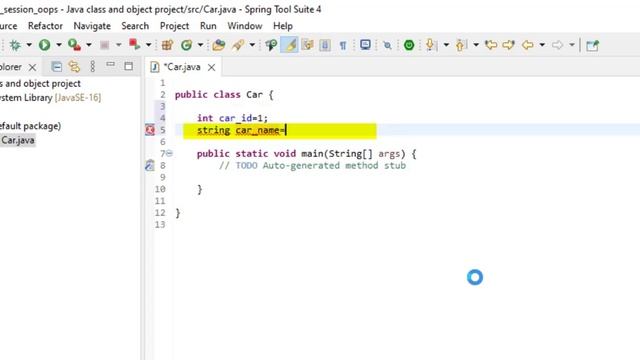Toggle Show Whitespace Characters pilcrow icon
The image size is (640, 360).
click(343, 45)
